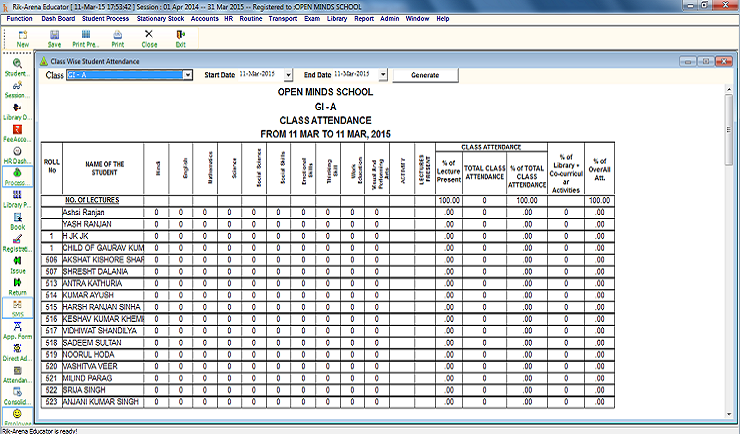Viewport: 740px width, 434px height.
Task: Open the Issue sidebar shortcut
Action: [17, 264]
